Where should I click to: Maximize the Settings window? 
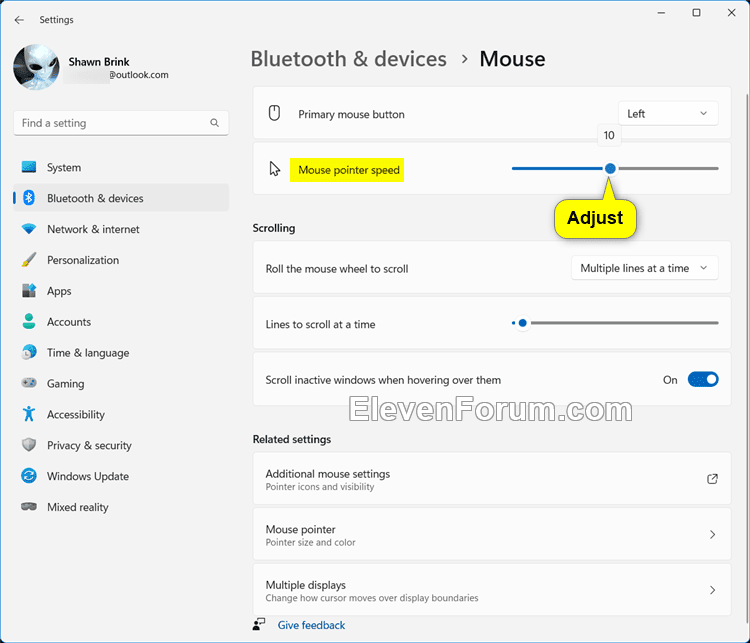point(696,13)
